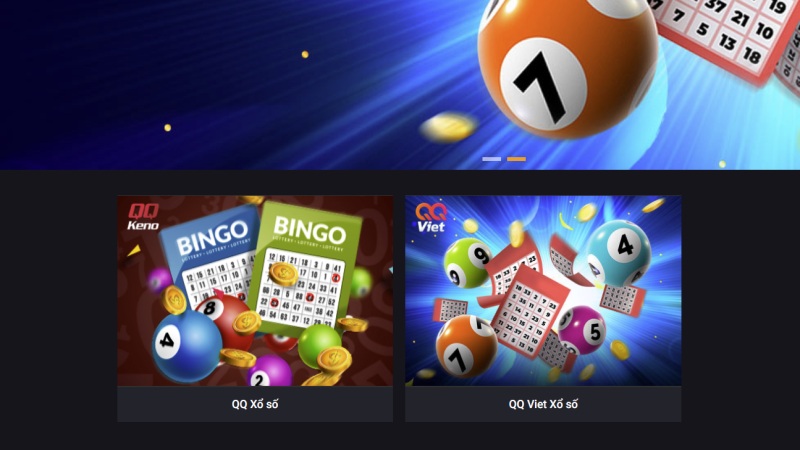This screenshot has width=800, height=450.
Task: Click the gold coin in the banner
Action: coord(448,127)
